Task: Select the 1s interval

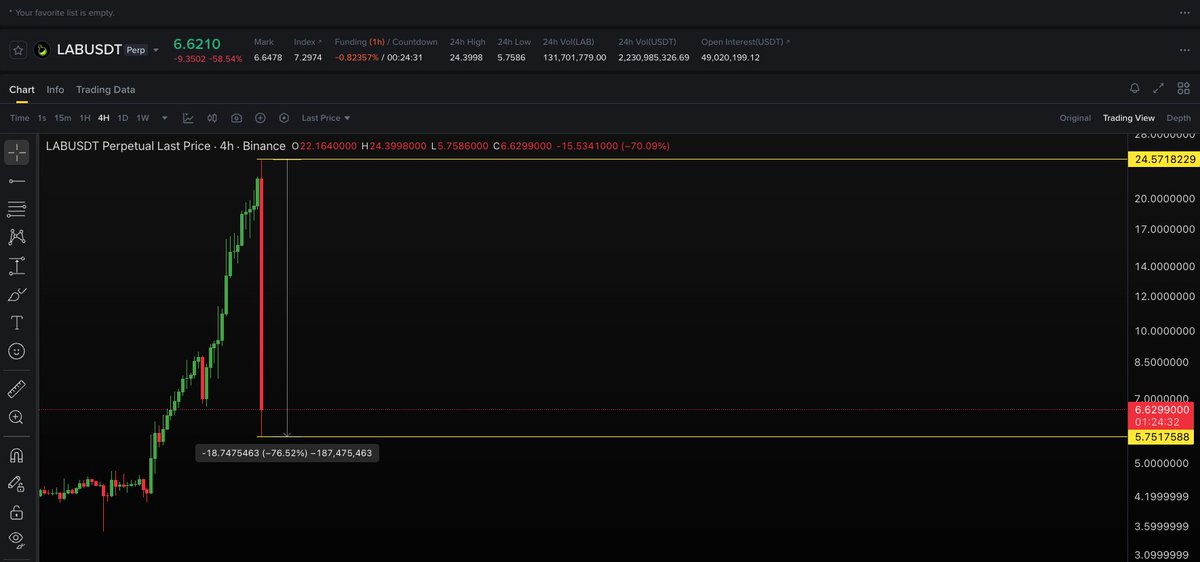Action: pyautogui.click(x=42, y=118)
